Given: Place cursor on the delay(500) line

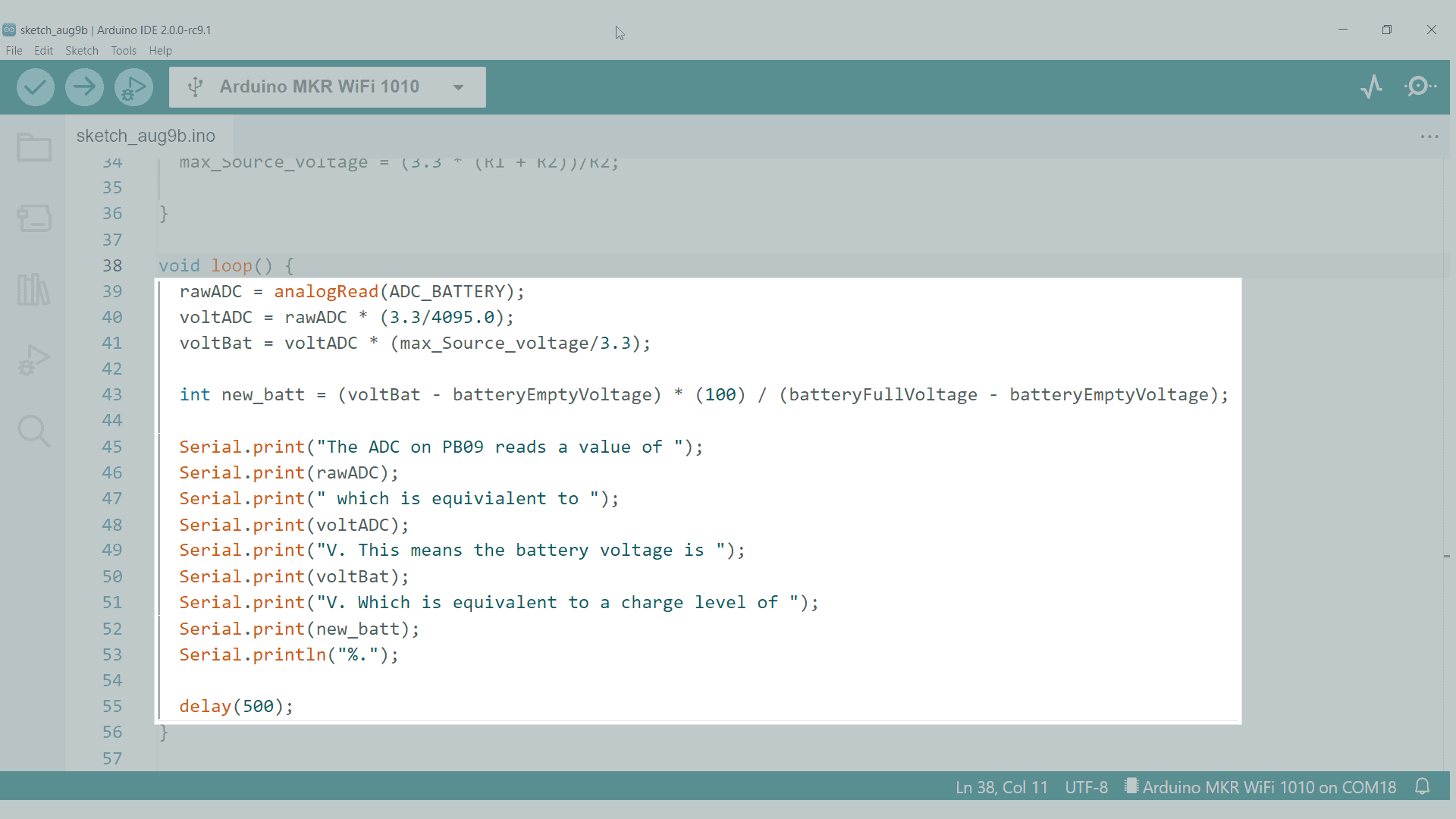Looking at the screenshot, I should [x=237, y=706].
